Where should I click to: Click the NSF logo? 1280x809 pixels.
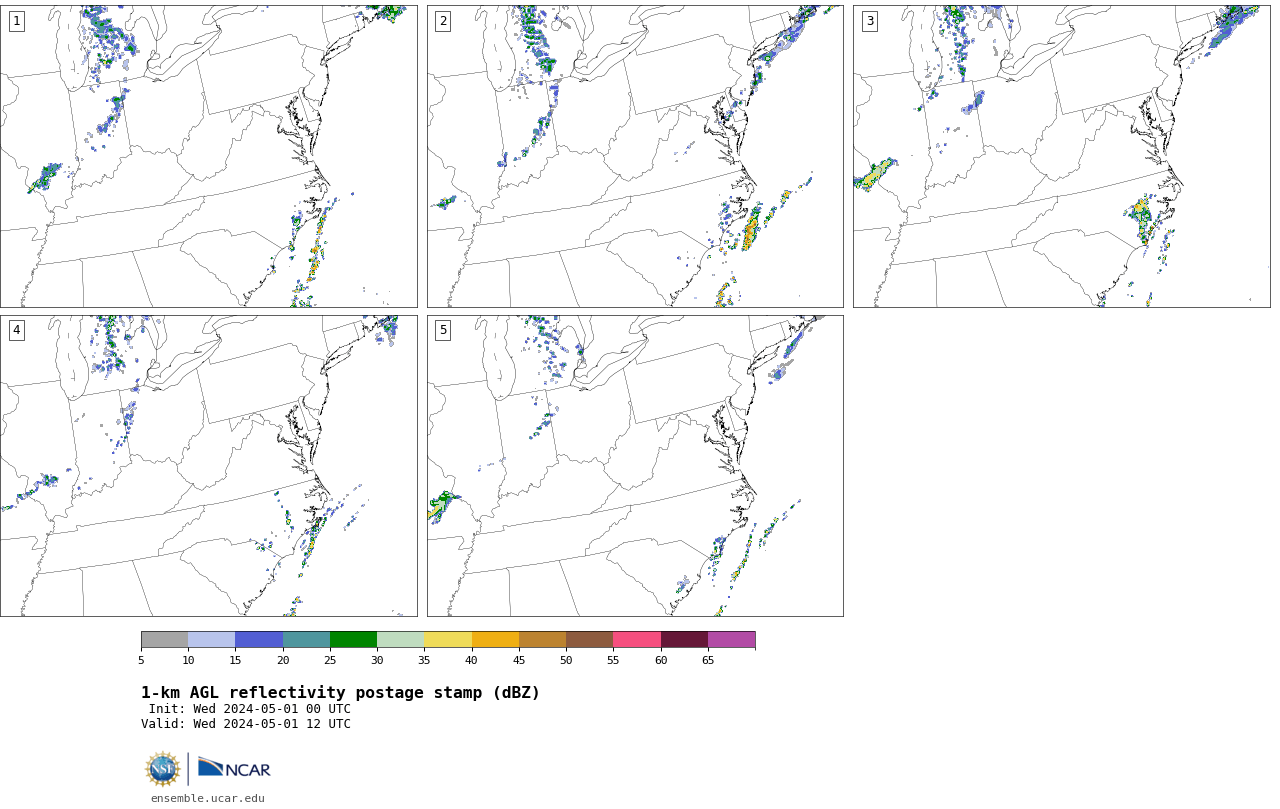[163, 769]
